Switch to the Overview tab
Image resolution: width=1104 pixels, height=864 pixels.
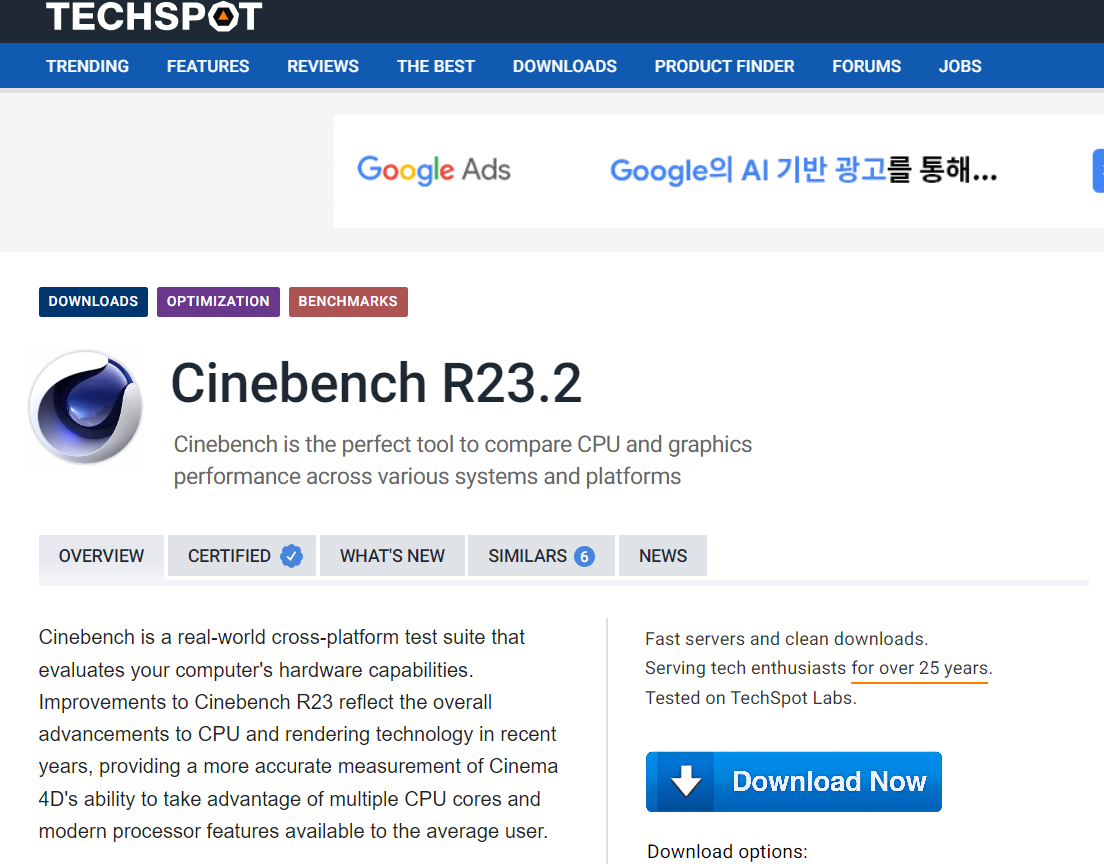coord(101,556)
